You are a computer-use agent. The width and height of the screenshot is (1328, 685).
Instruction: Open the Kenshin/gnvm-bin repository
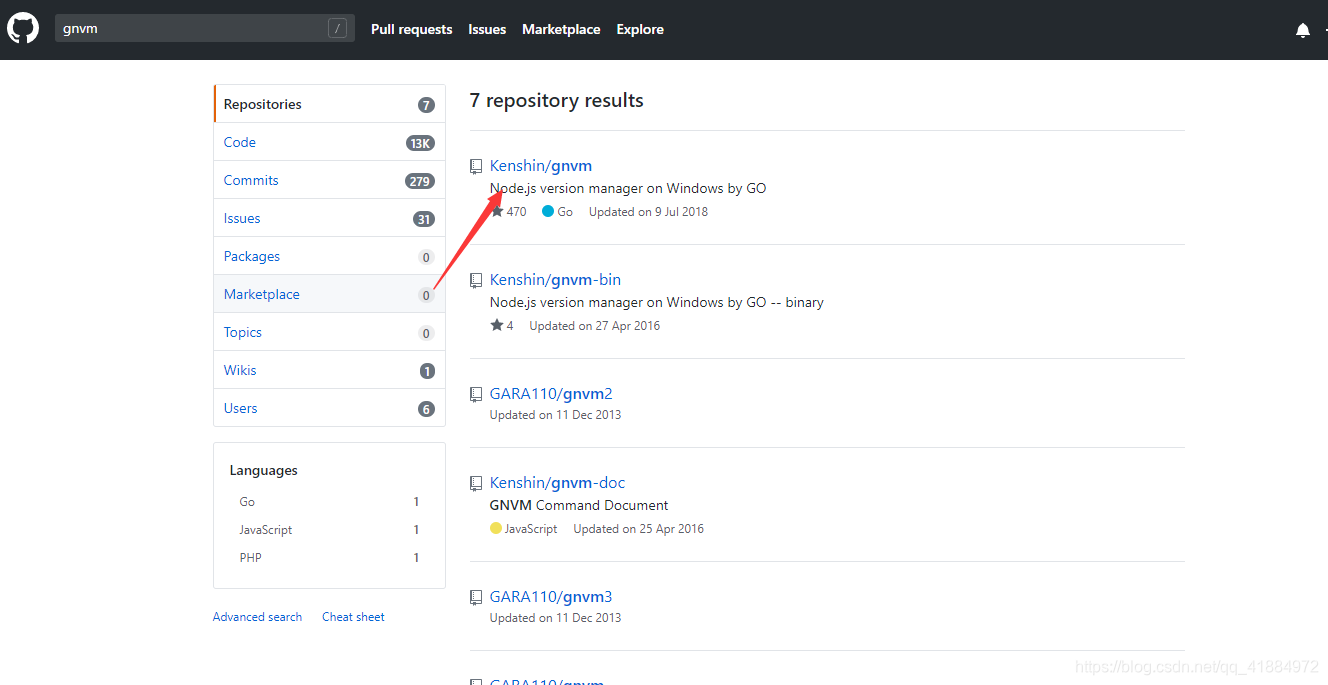coord(555,280)
